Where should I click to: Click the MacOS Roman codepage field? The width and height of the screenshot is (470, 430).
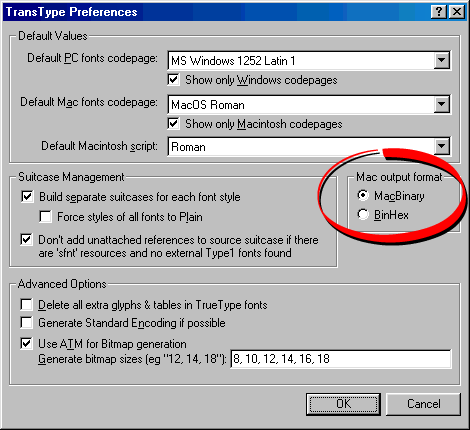[309, 105]
